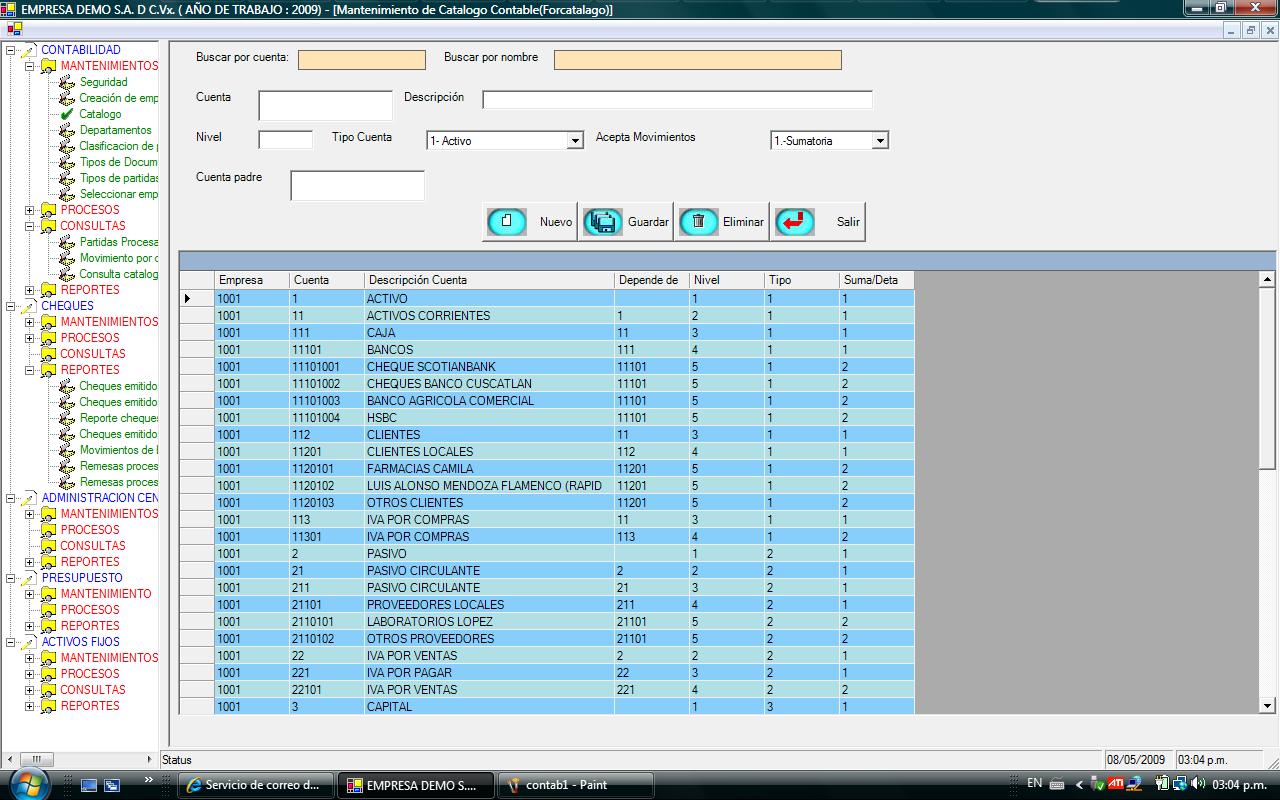Switch to Servicio de correo taskbar window
The image size is (1280, 800).
(256, 785)
